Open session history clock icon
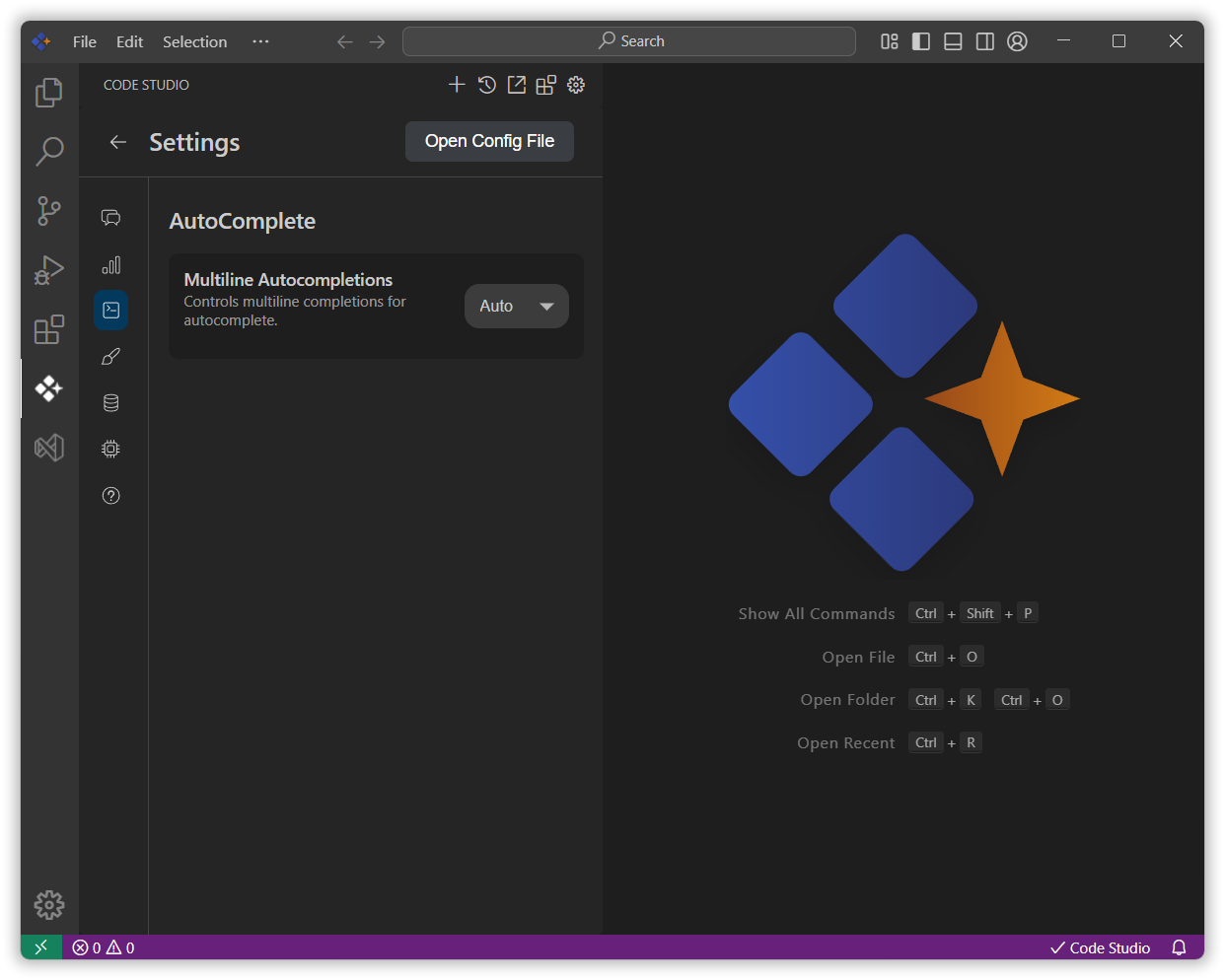The height and width of the screenshot is (980, 1225). [486, 85]
